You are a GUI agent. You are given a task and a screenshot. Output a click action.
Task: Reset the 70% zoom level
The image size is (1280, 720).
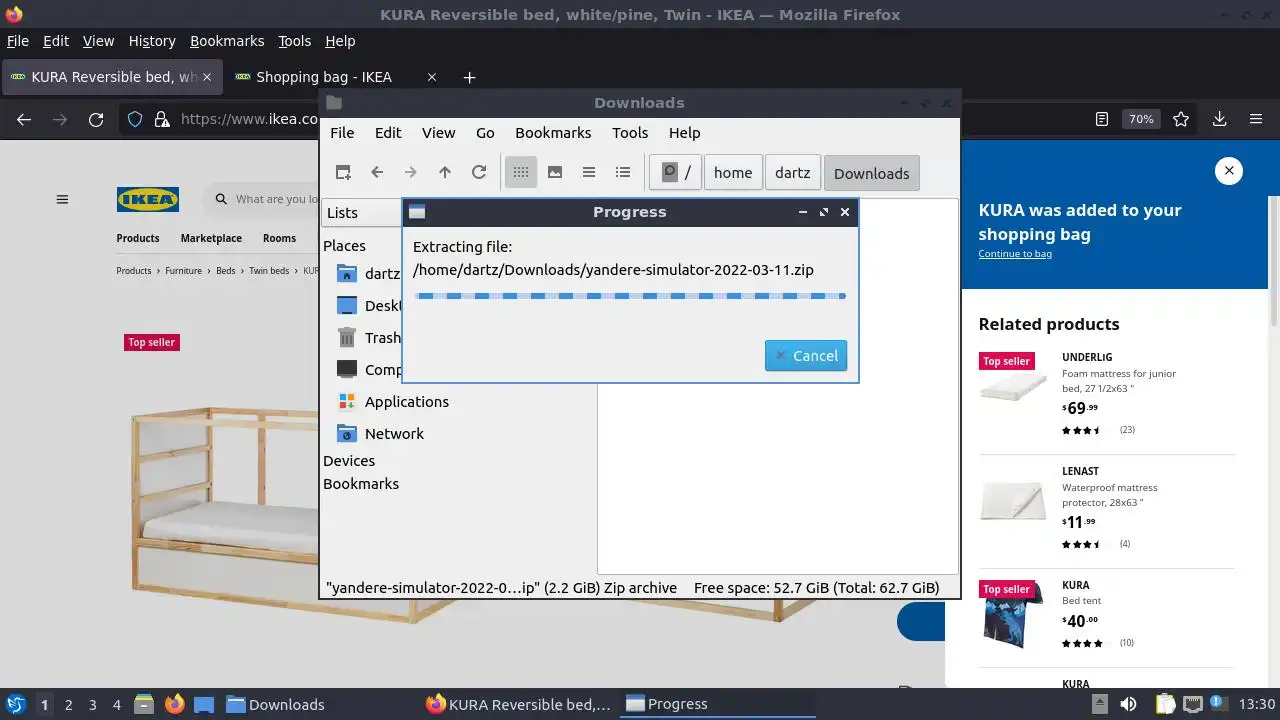pos(1141,119)
